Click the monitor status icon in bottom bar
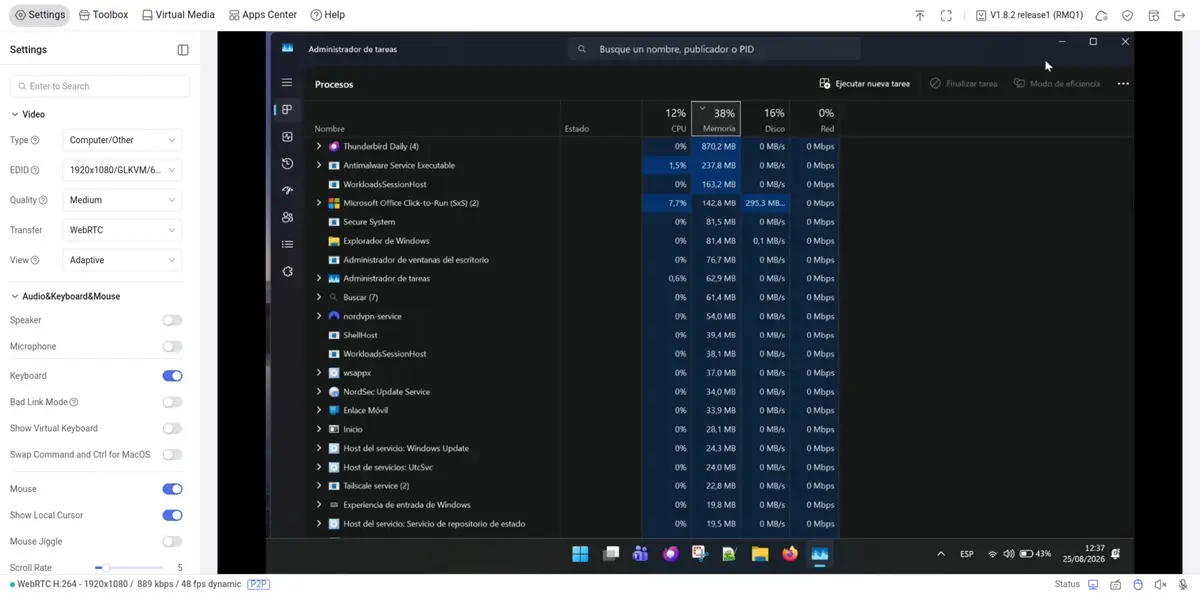1200x594 pixels. (1093, 584)
